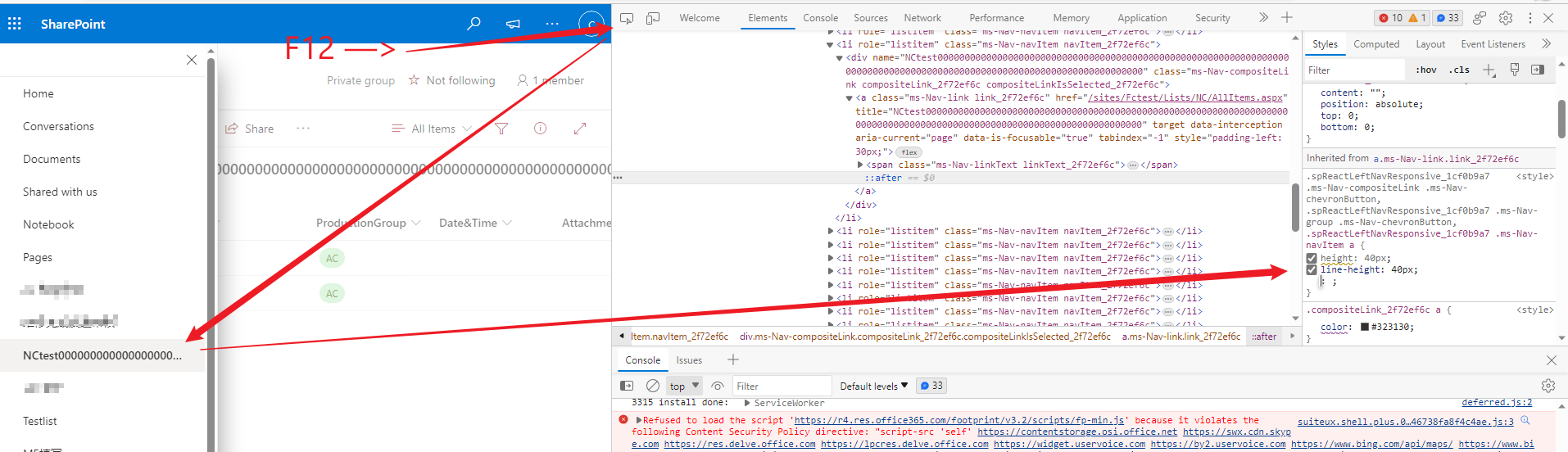Open the details pane info icon
The width and height of the screenshot is (1568, 452).
click(x=540, y=129)
